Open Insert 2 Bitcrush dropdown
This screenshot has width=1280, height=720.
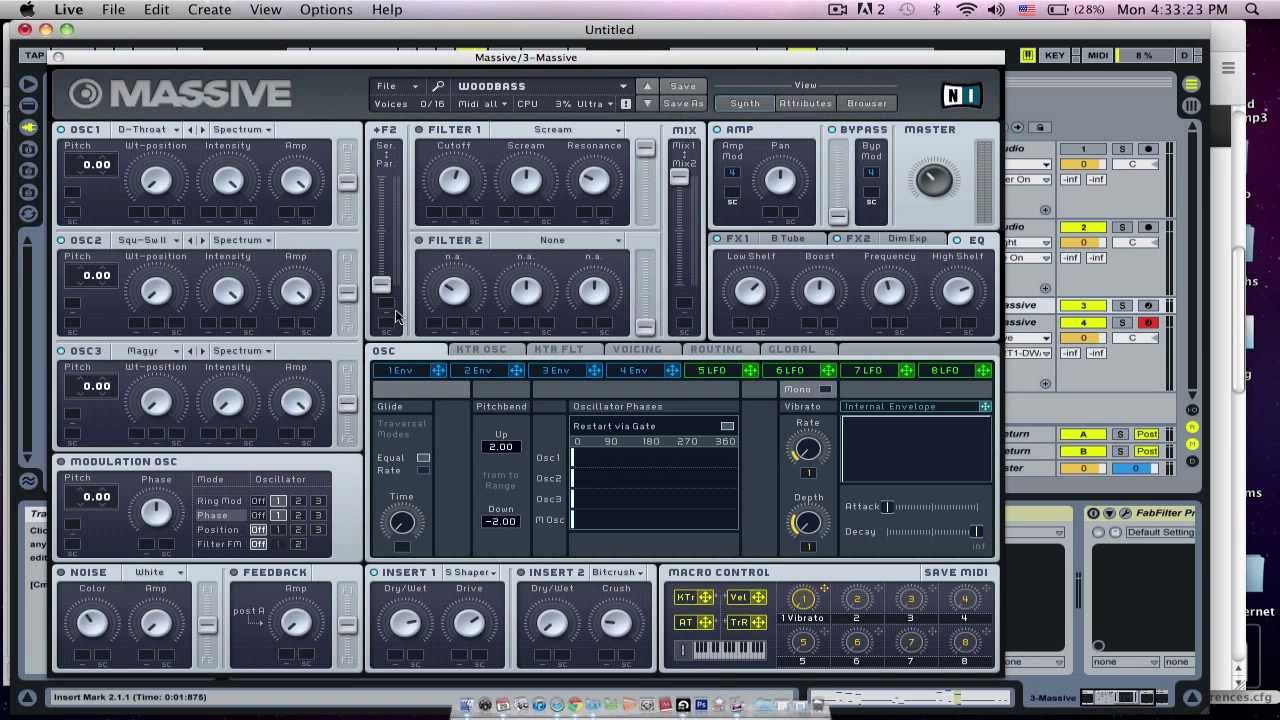pos(617,573)
